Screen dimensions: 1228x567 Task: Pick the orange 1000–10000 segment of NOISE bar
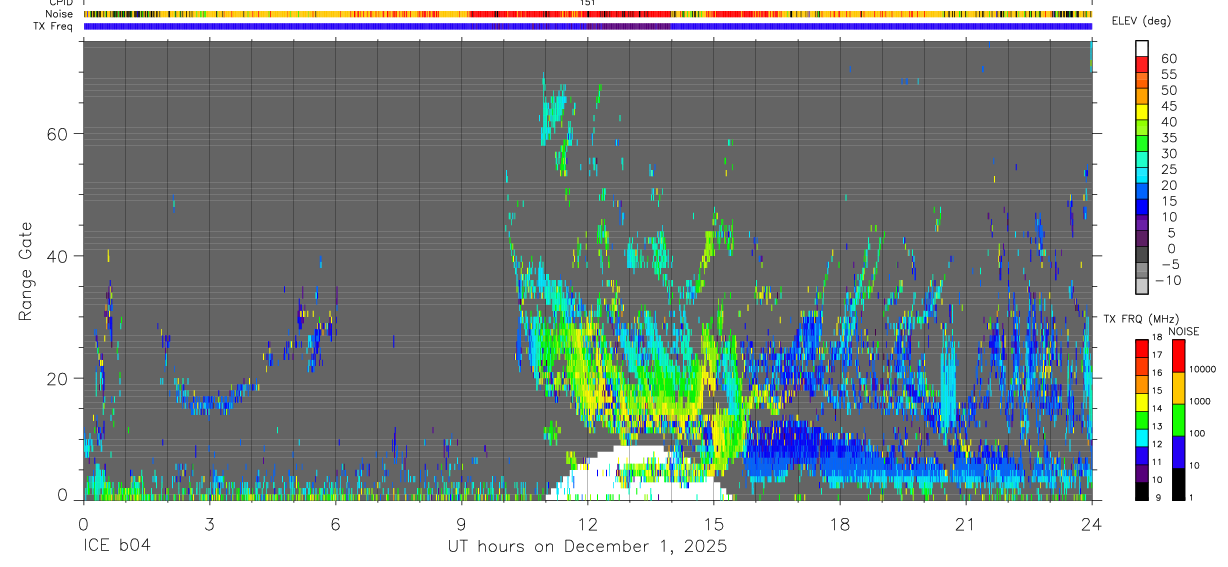(1177, 387)
